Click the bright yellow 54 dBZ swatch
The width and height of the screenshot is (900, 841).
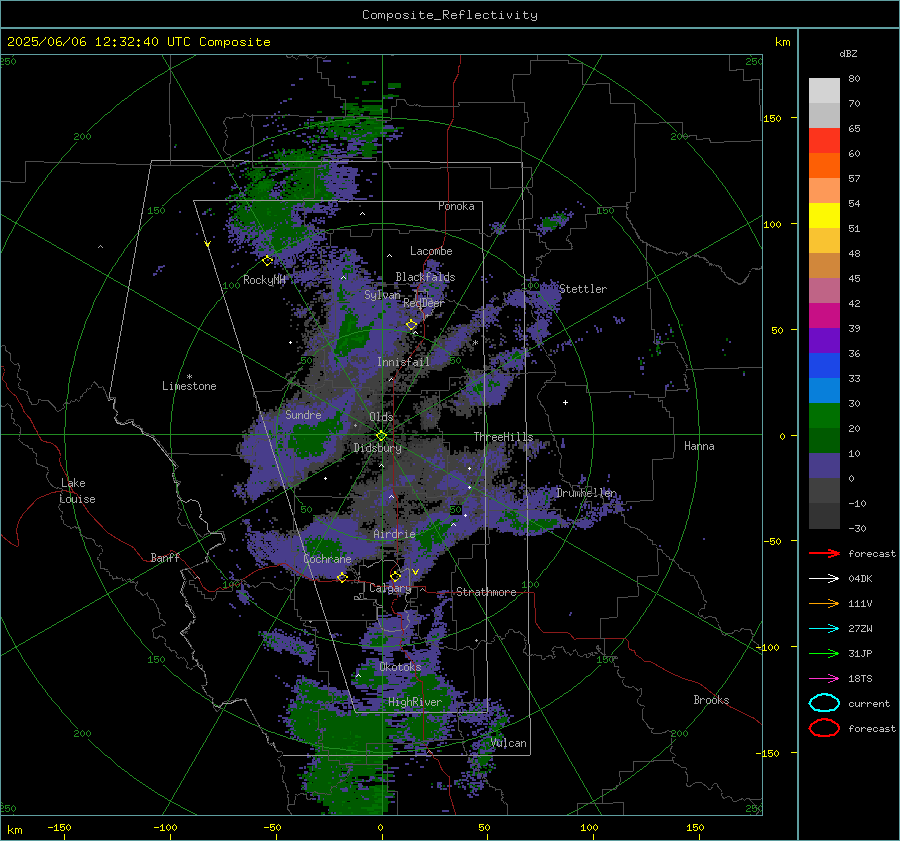(x=824, y=215)
